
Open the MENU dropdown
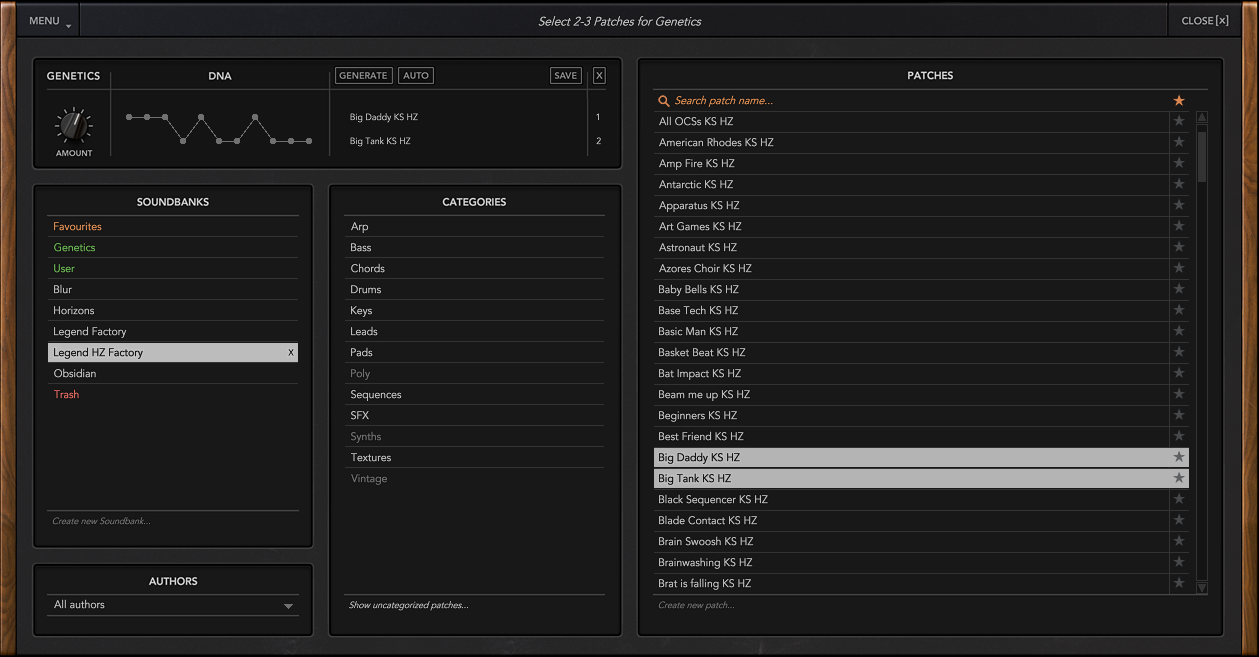(49, 21)
